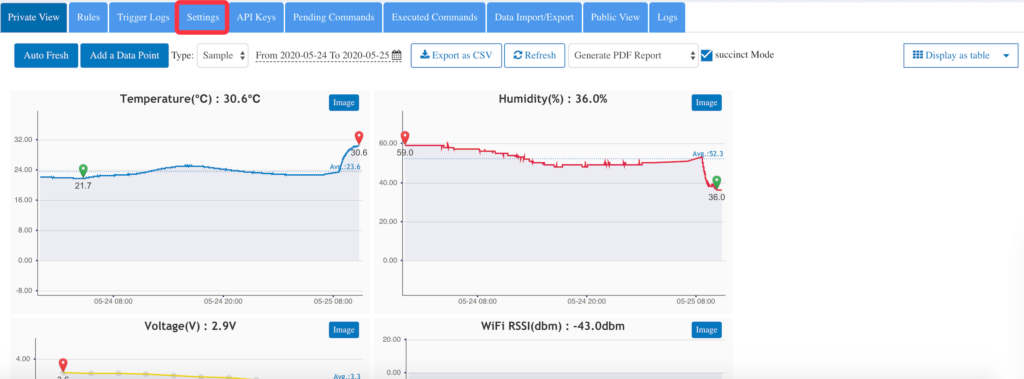Toggle the succinct Mode checkbox

coord(706,56)
